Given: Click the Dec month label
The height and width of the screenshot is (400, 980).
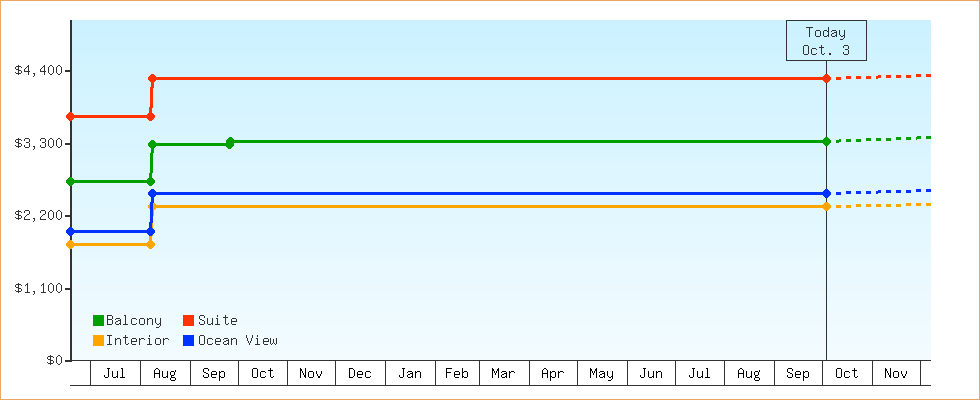Looking at the screenshot, I should tap(360, 374).
